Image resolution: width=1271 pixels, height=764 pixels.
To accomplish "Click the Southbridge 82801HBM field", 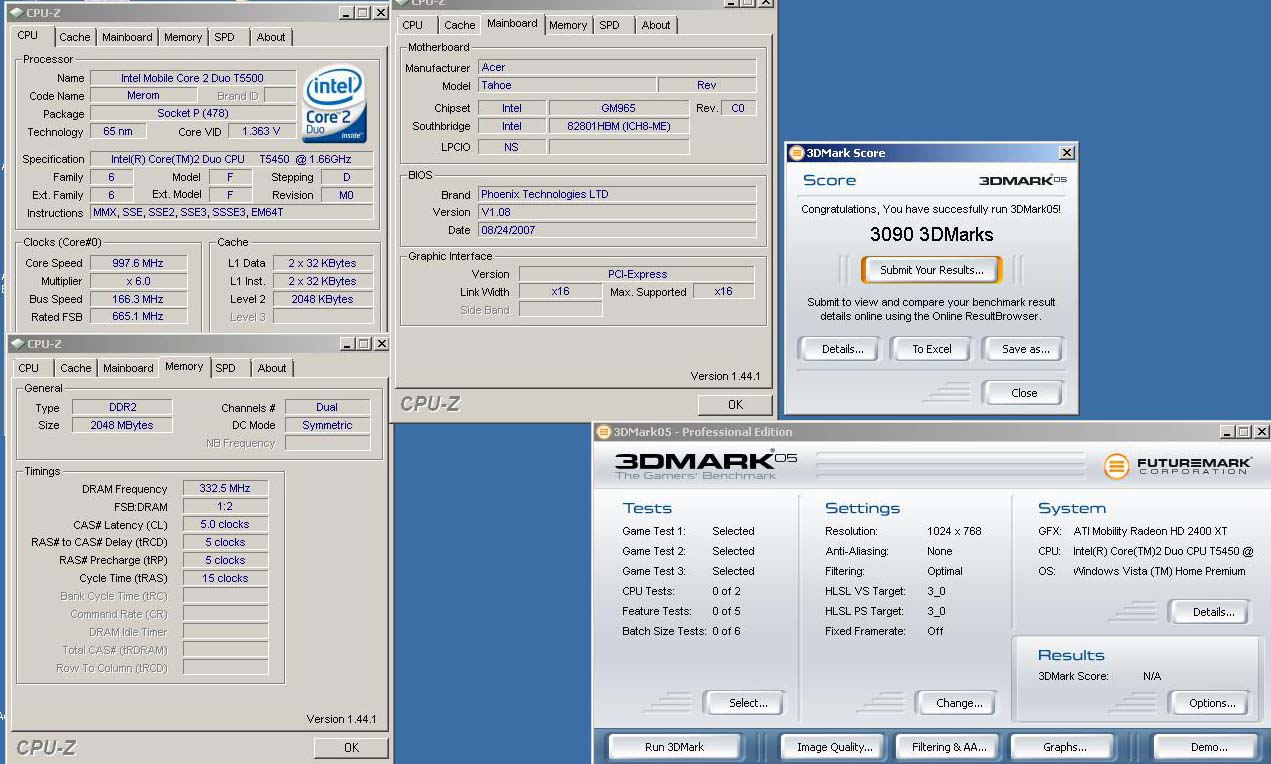I will click(x=619, y=126).
